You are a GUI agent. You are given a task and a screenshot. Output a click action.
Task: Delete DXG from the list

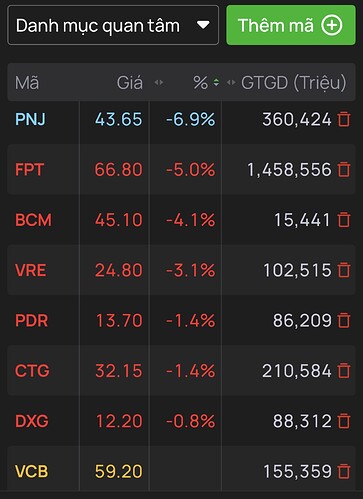pos(344,421)
